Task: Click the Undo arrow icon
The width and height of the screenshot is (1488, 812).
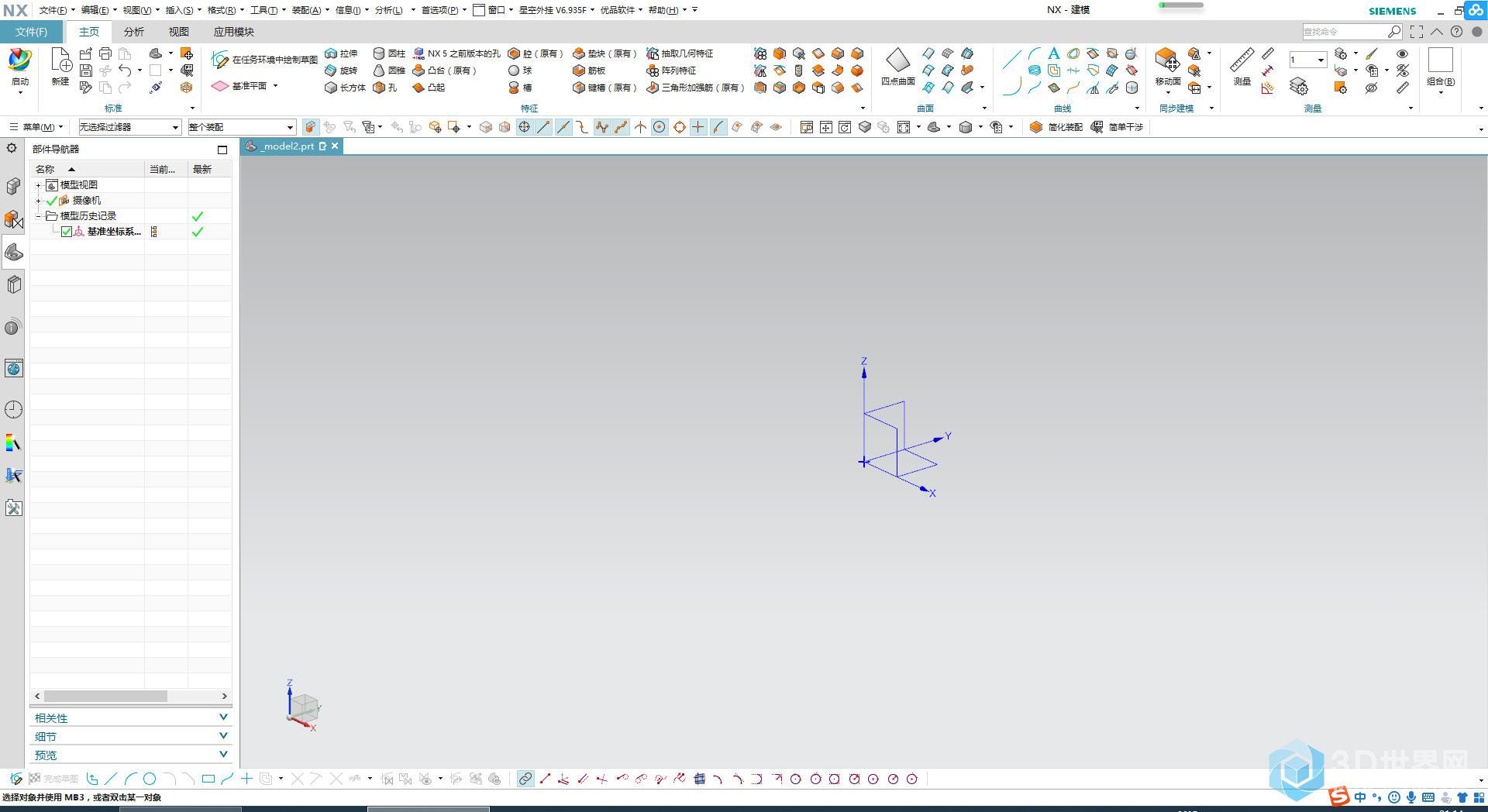Action: 125,71
